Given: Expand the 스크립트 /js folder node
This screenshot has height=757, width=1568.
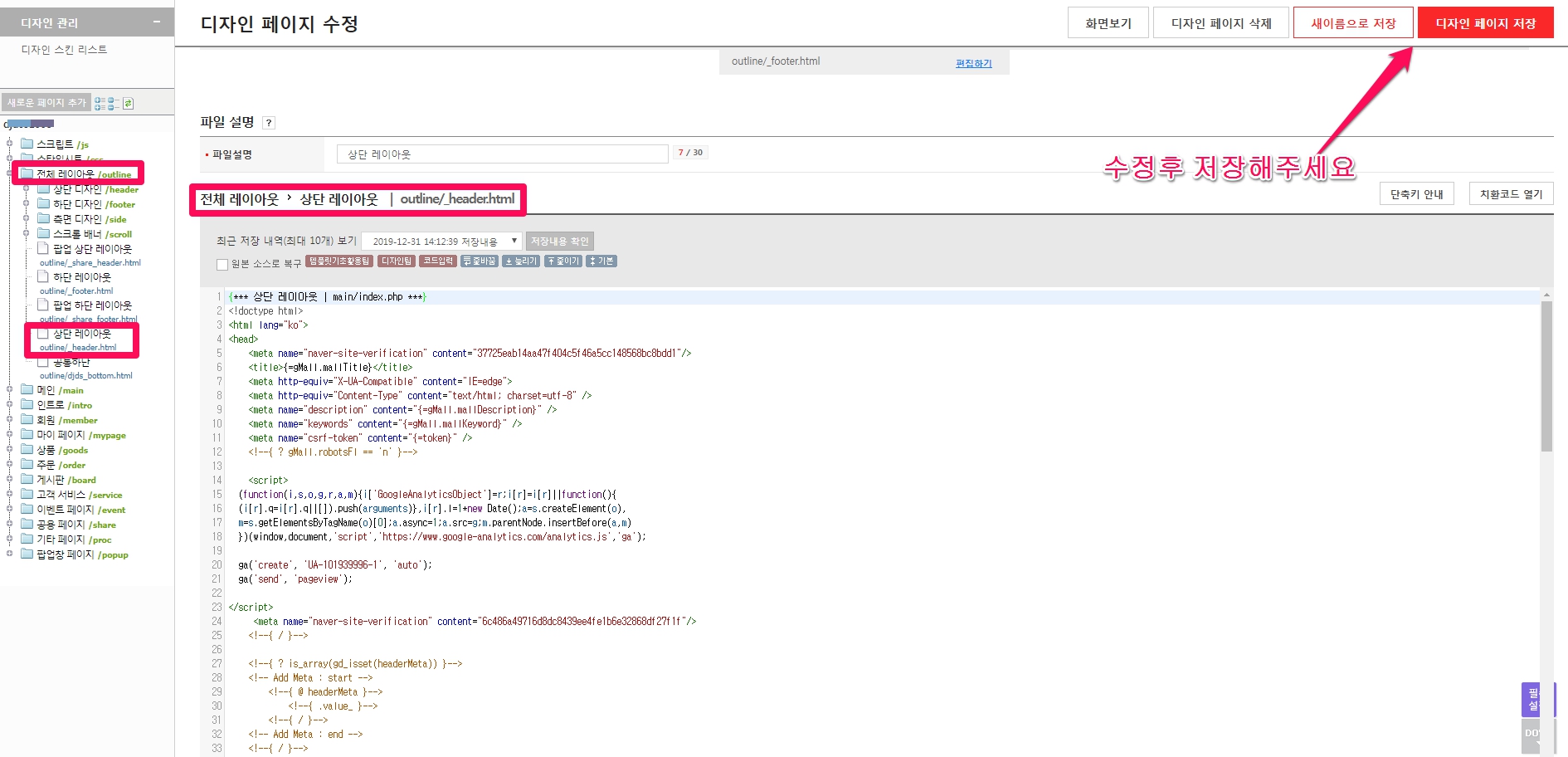Looking at the screenshot, I should (10, 144).
